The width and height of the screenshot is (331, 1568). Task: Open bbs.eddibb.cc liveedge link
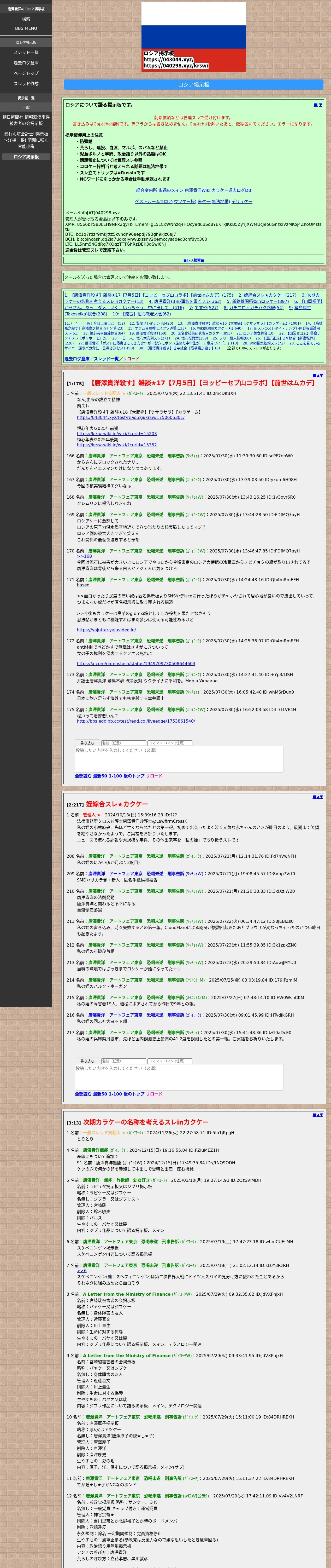(136, 721)
